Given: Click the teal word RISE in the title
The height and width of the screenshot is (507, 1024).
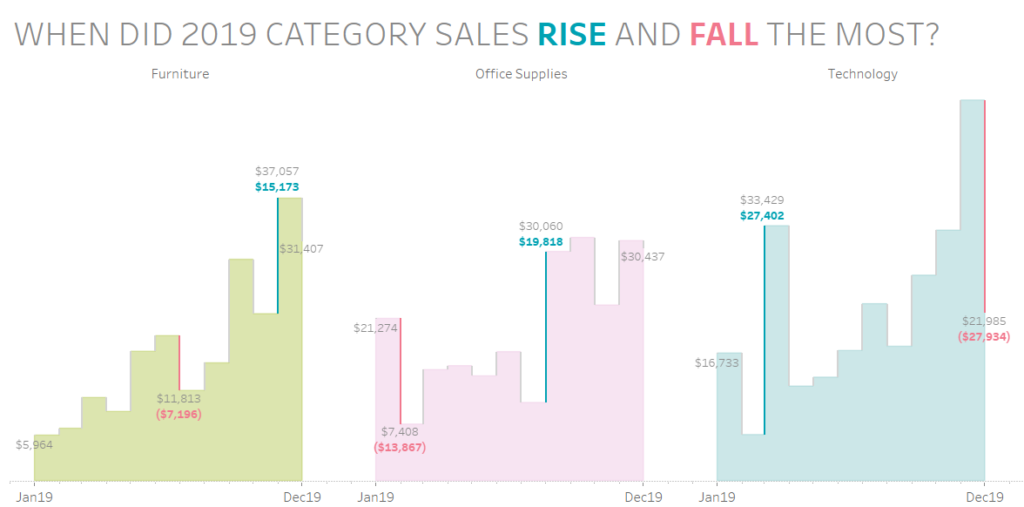Looking at the screenshot, I should tap(572, 36).
